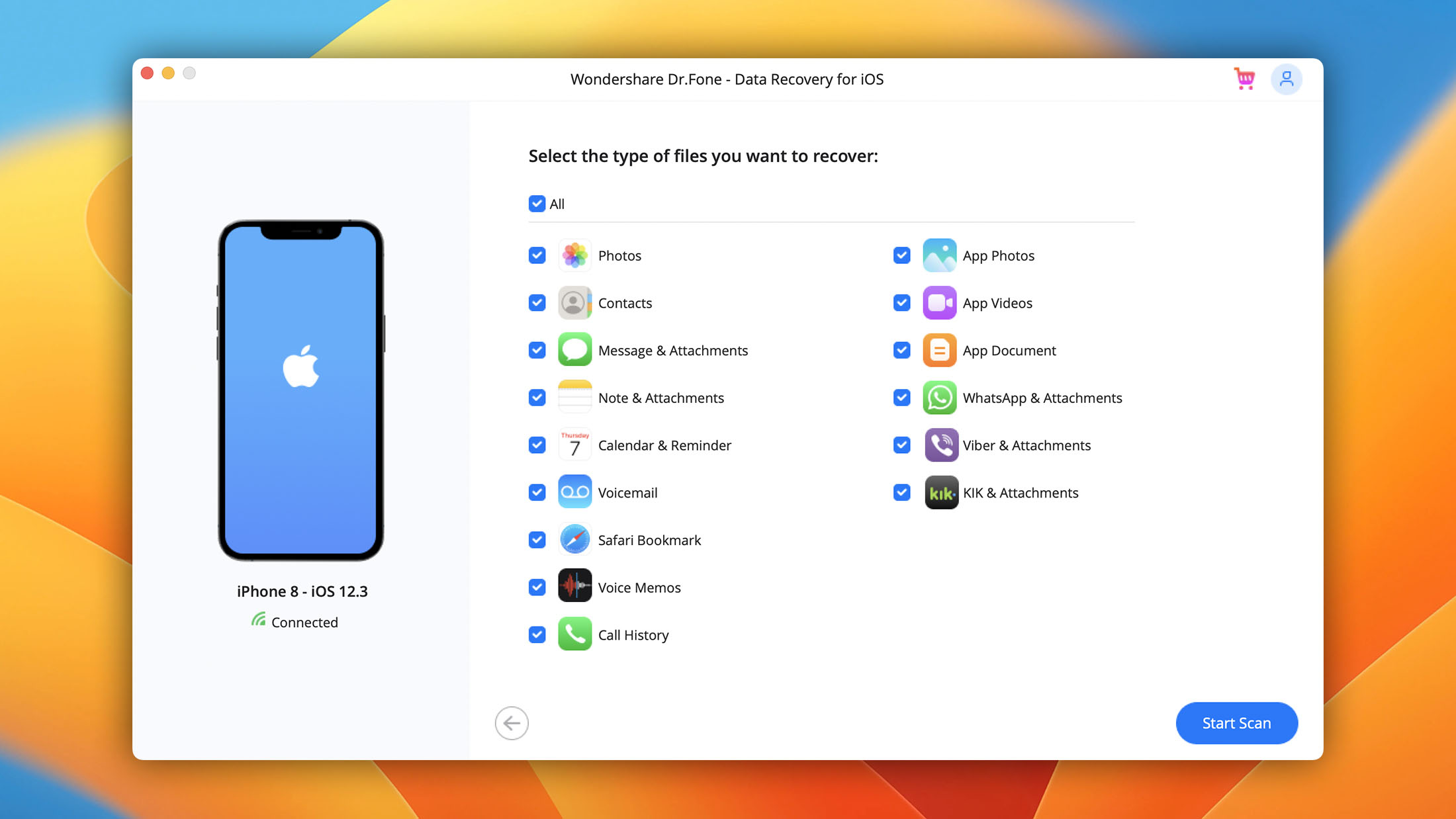Click the "App Document" label

1009,351
